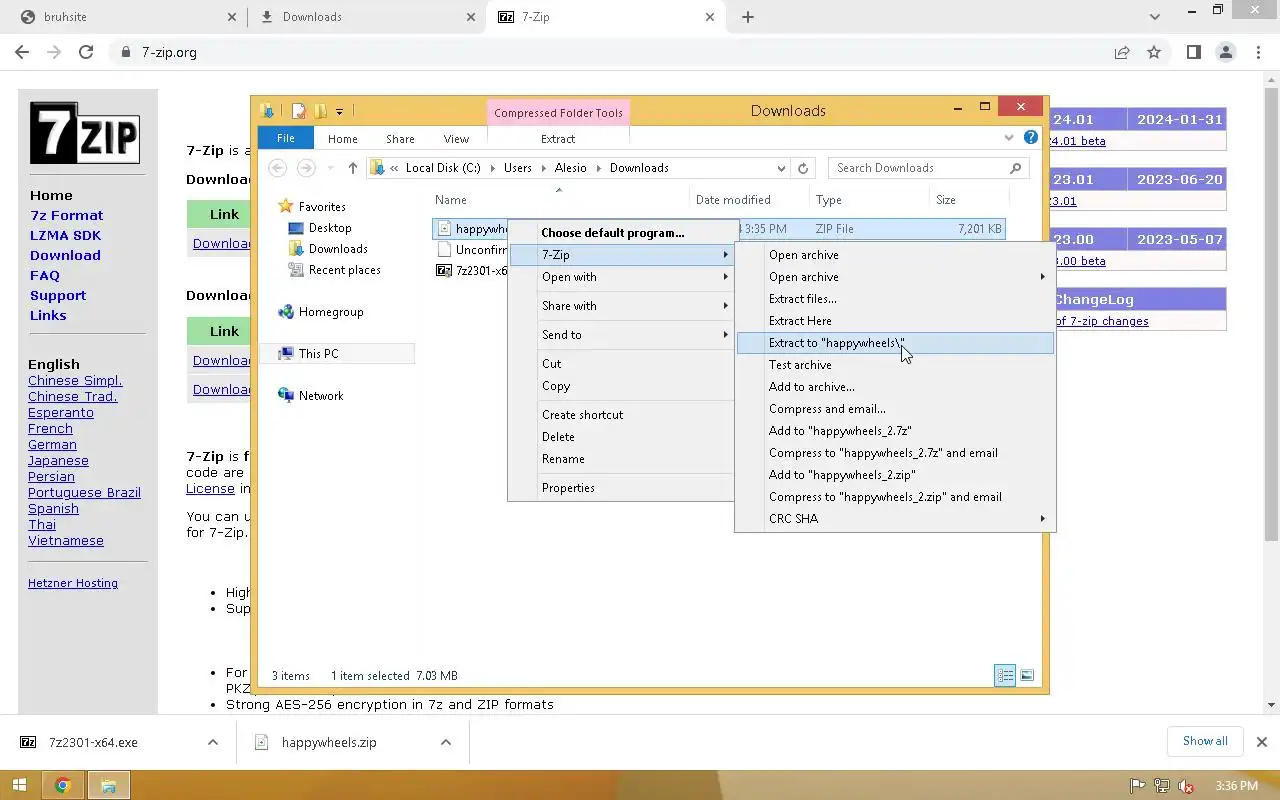Screen dimensions: 1280x800
Task: Switch to details view icon in Explorer
Action: click(1005, 676)
